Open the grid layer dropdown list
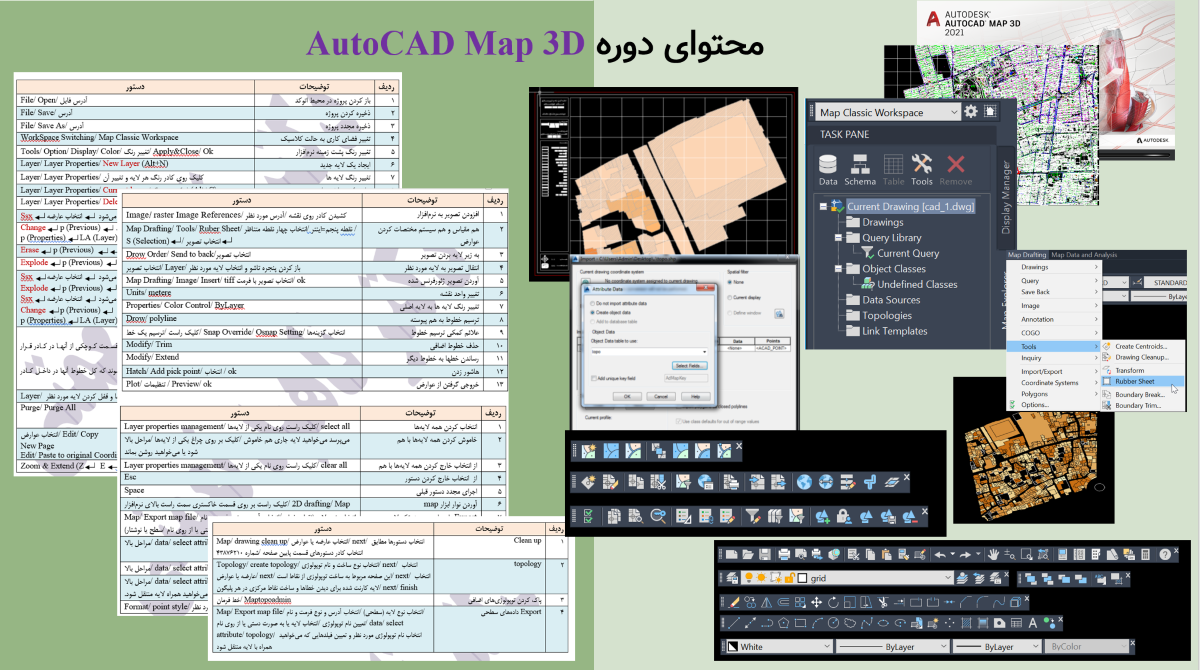Screen dimensions: 1200x670 (x=947, y=578)
